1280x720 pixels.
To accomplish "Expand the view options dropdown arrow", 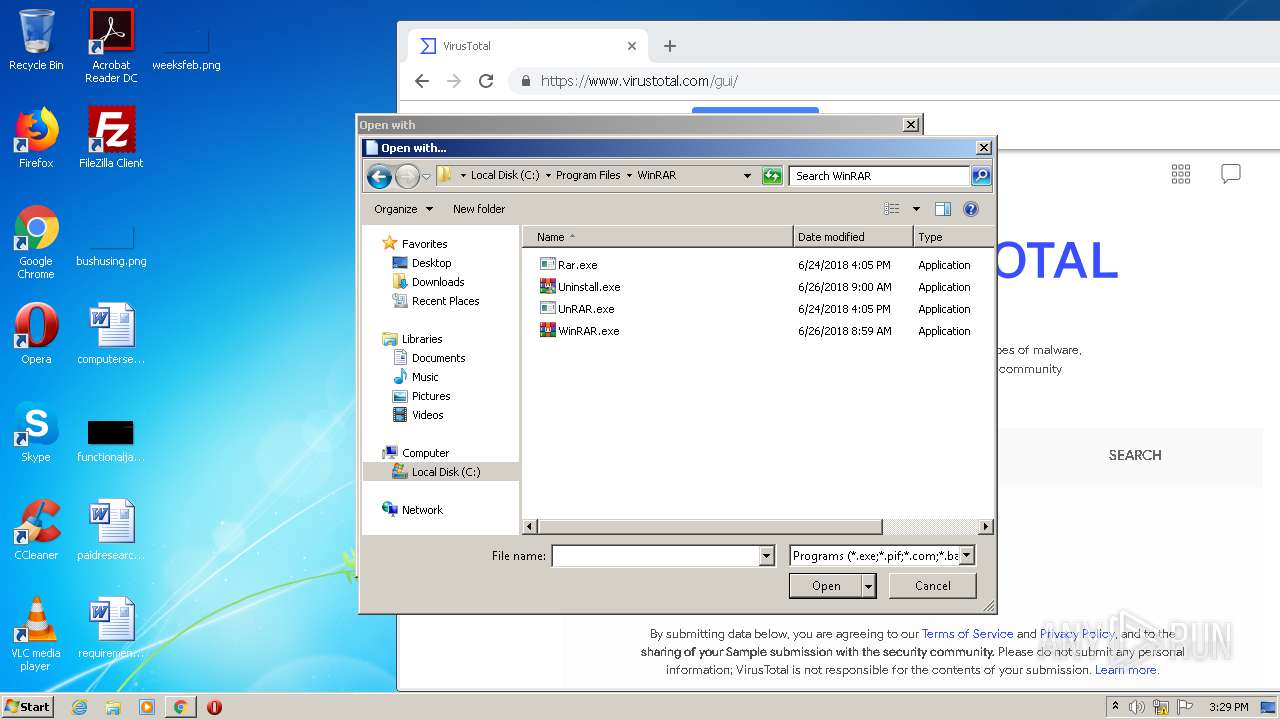I will point(915,209).
